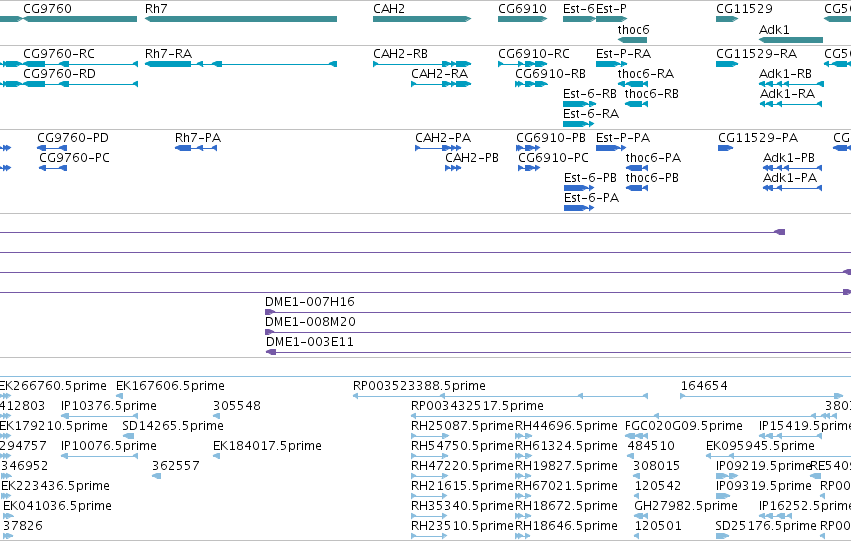This screenshot has width=851, height=541.
Task: Click the Est-6-PA protein feature
Action: [579, 208]
